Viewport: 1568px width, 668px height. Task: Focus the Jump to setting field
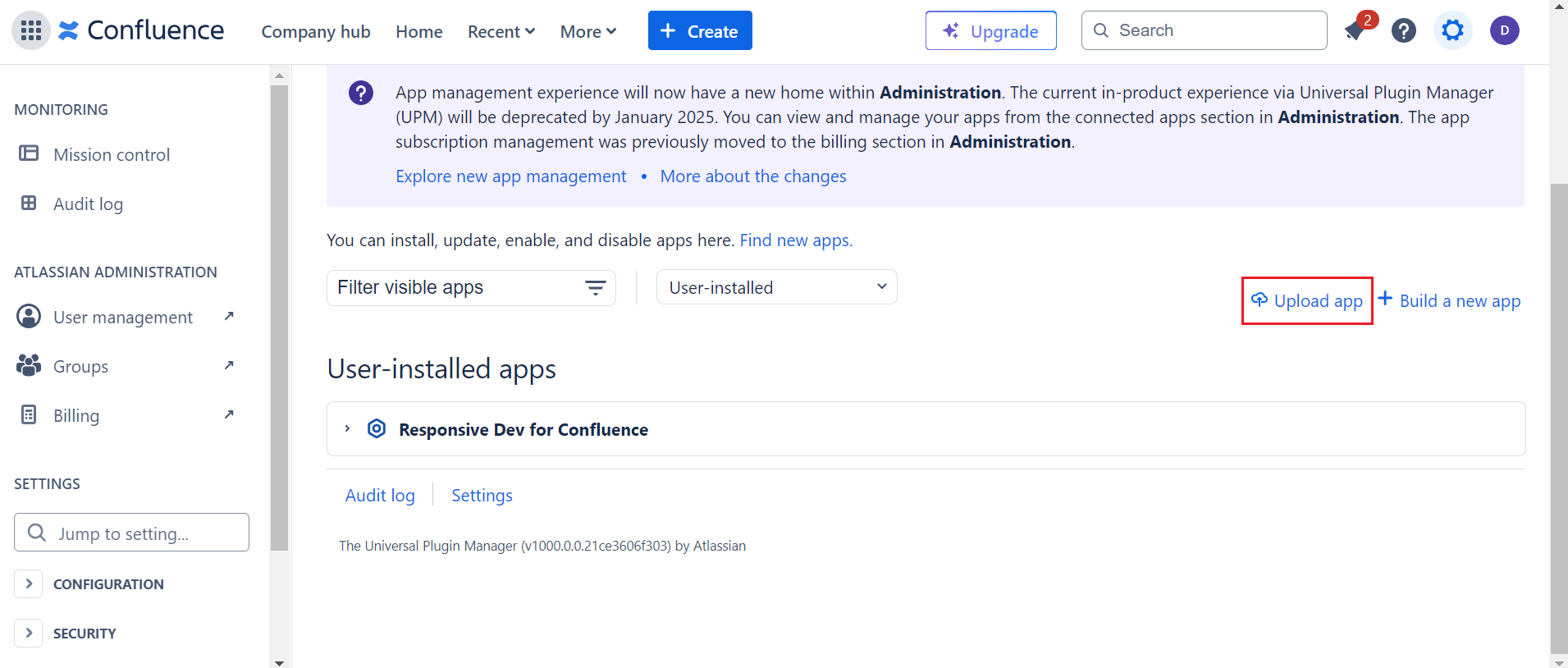tap(131, 533)
